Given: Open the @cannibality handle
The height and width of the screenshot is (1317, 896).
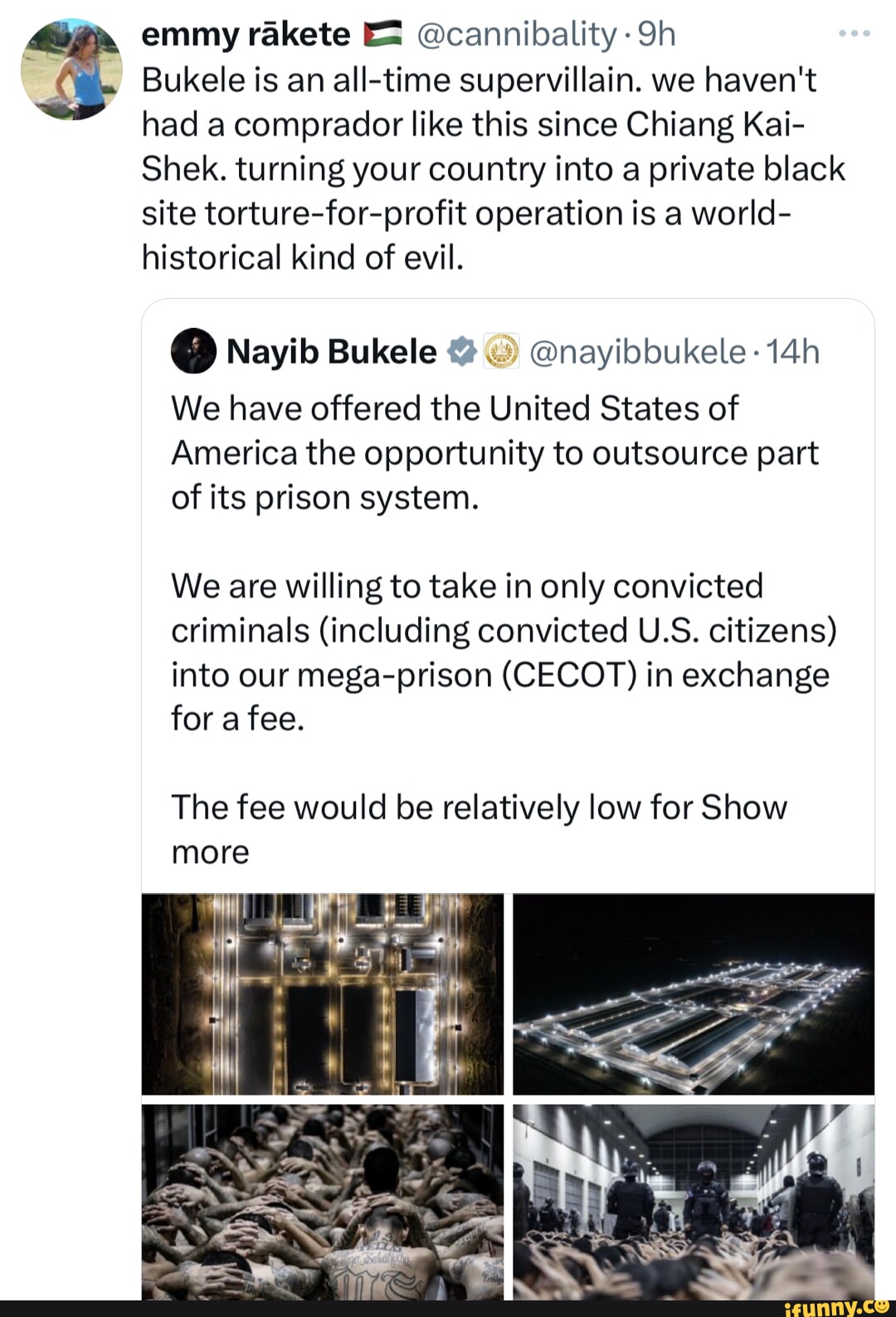Looking at the screenshot, I should (514, 35).
